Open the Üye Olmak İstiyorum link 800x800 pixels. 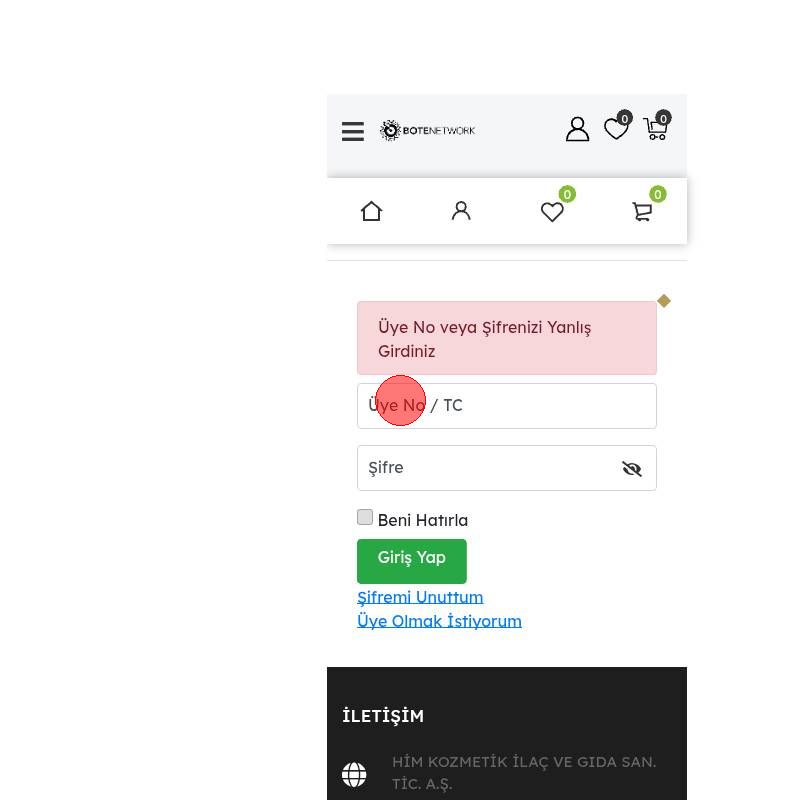(439, 621)
